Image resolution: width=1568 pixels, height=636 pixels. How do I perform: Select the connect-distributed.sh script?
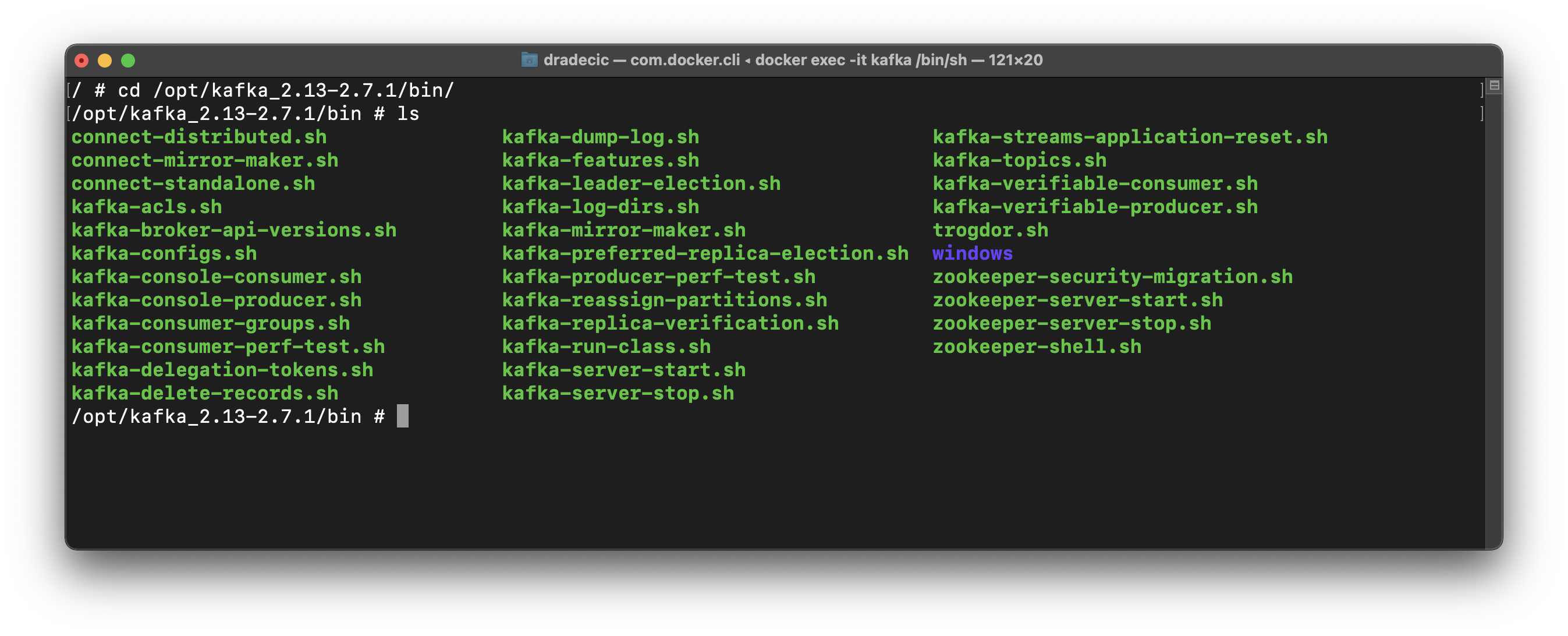(x=198, y=137)
